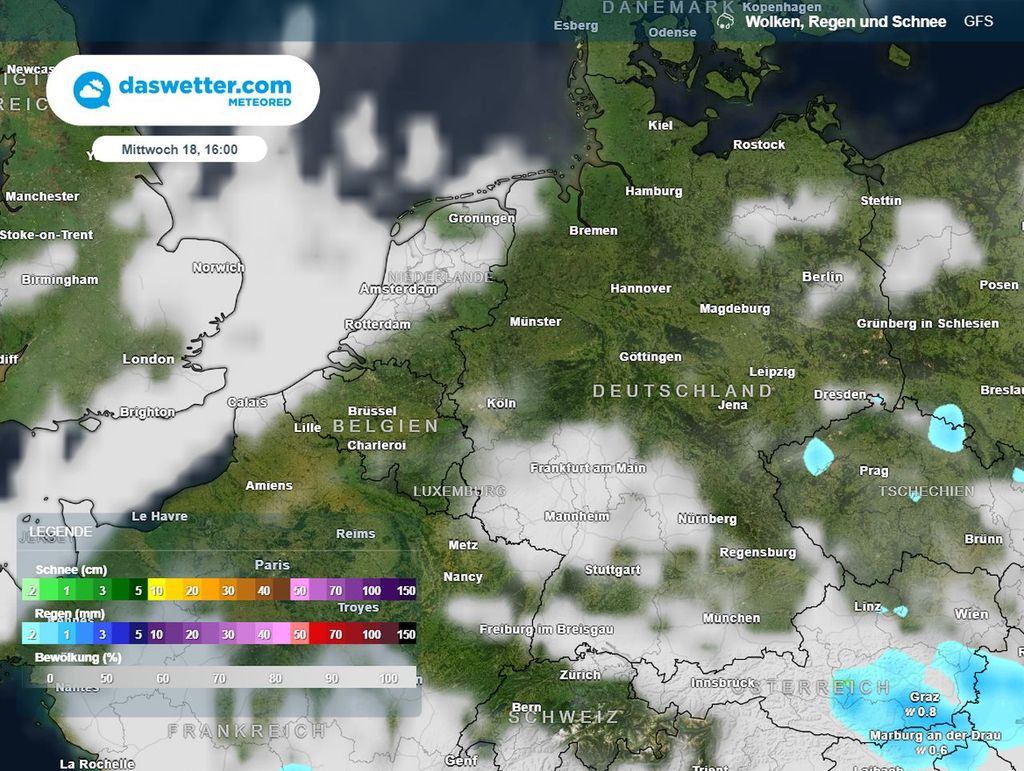Image resolution: width=1024 pixels, height=771 pixels.
Task: Select Hamburg on the map
Action: tap(653, 191)
